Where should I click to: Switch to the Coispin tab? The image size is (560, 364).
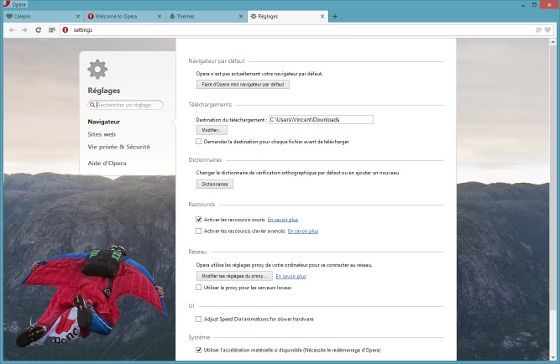pos(43,16)
